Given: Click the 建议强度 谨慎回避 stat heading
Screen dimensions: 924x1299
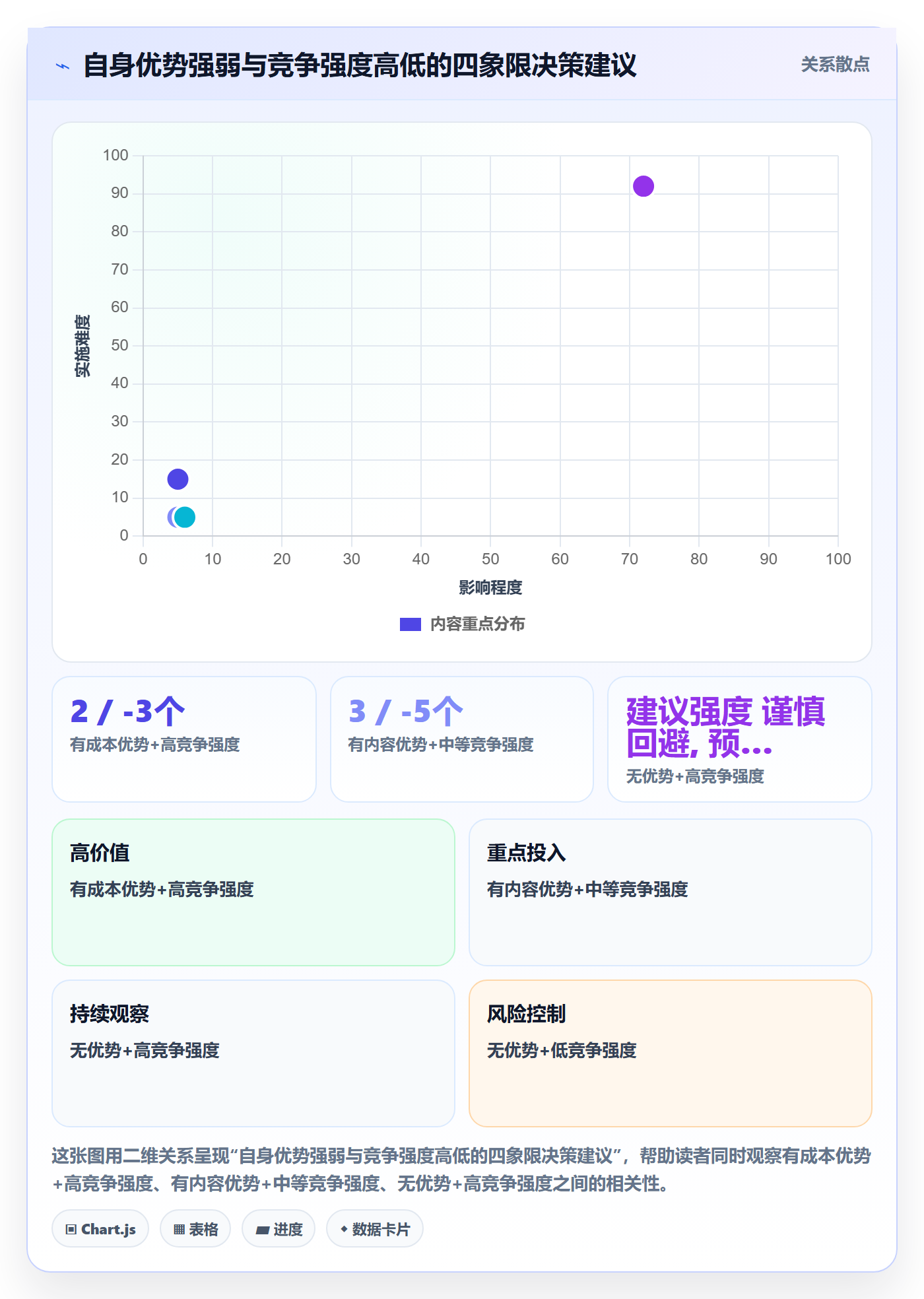Looking at the screenshot, I should tap(725, 727).
